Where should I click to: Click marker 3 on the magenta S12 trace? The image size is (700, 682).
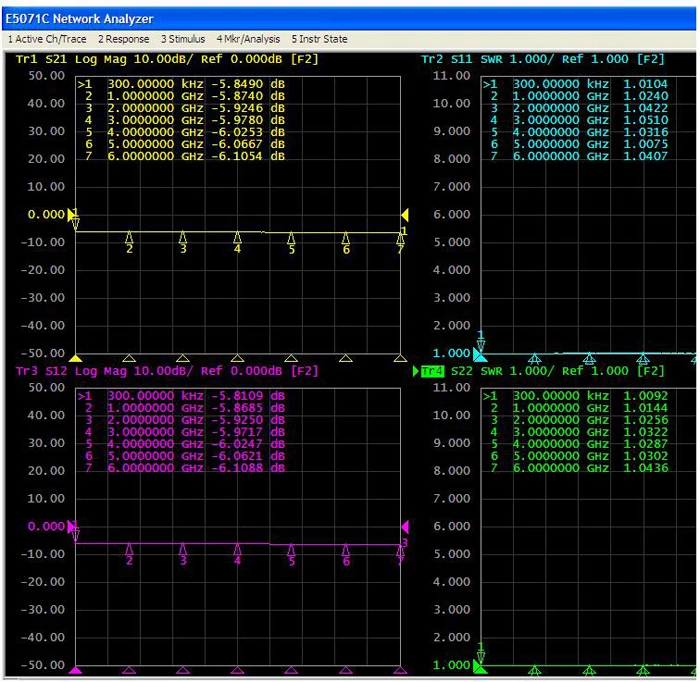[x=183, y=550]
